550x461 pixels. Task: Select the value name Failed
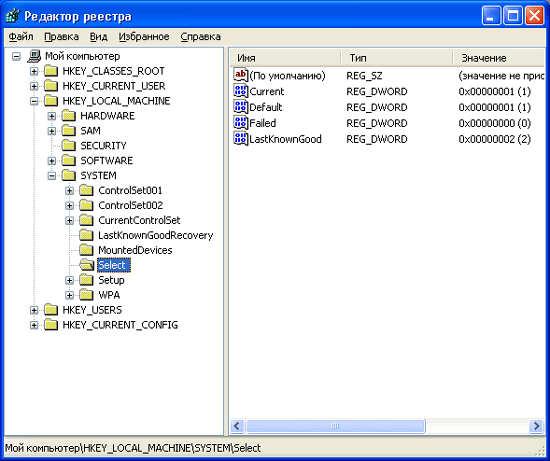(x=262, y=123)
